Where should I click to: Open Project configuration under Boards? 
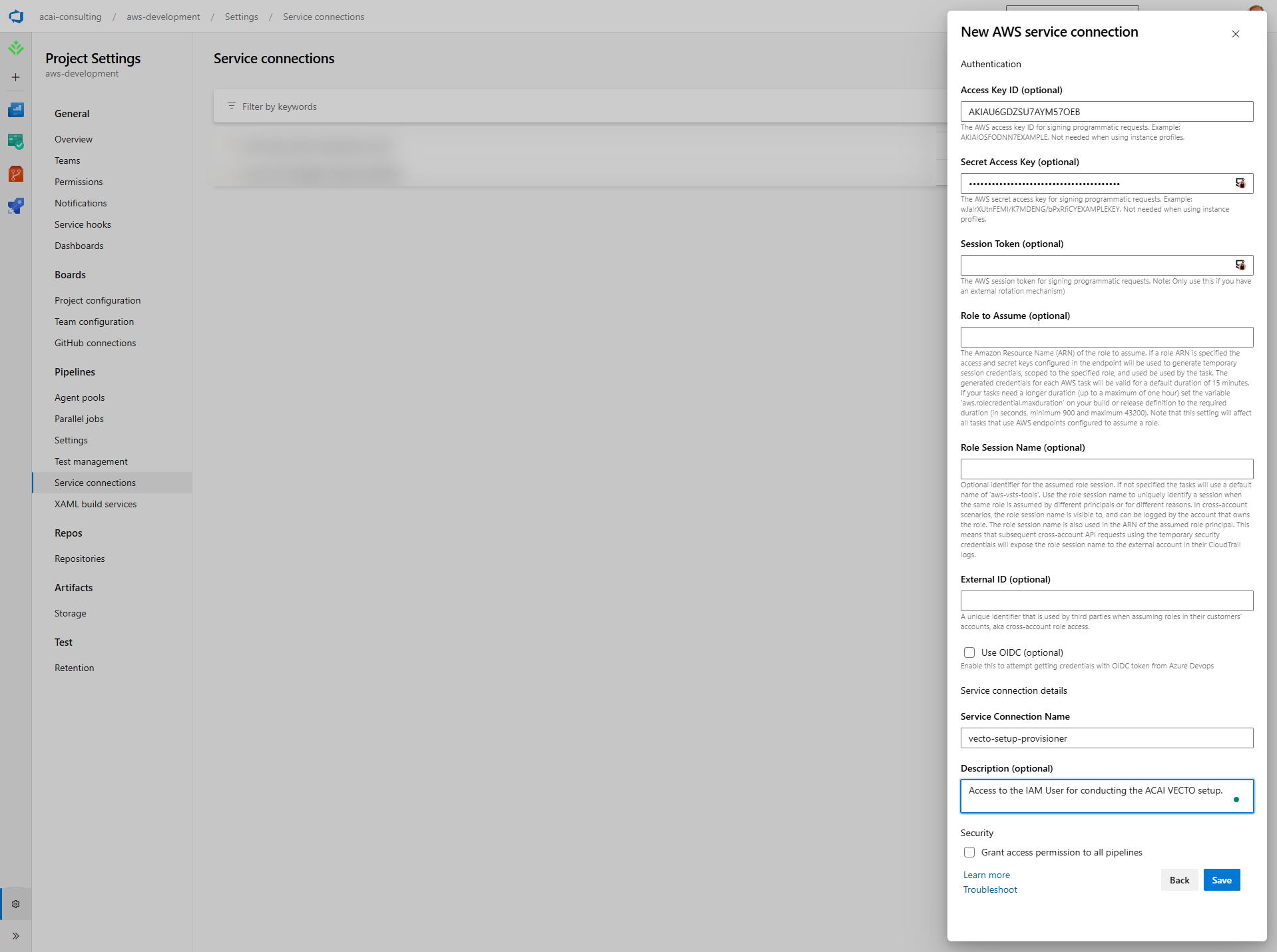pyautogui.click(x=98, y=300)
